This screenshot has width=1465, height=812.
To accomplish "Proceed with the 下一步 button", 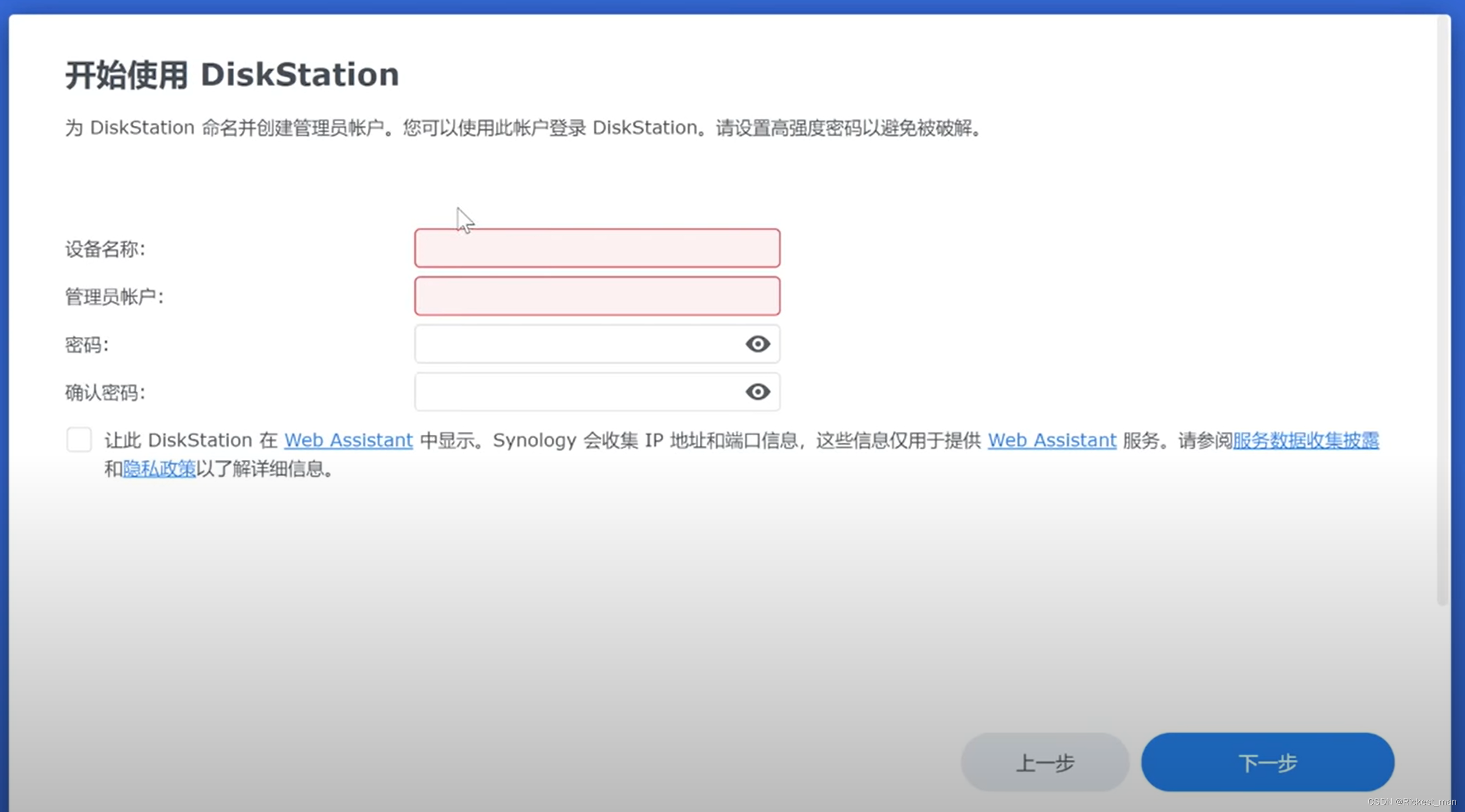I will coord(1268,762).
